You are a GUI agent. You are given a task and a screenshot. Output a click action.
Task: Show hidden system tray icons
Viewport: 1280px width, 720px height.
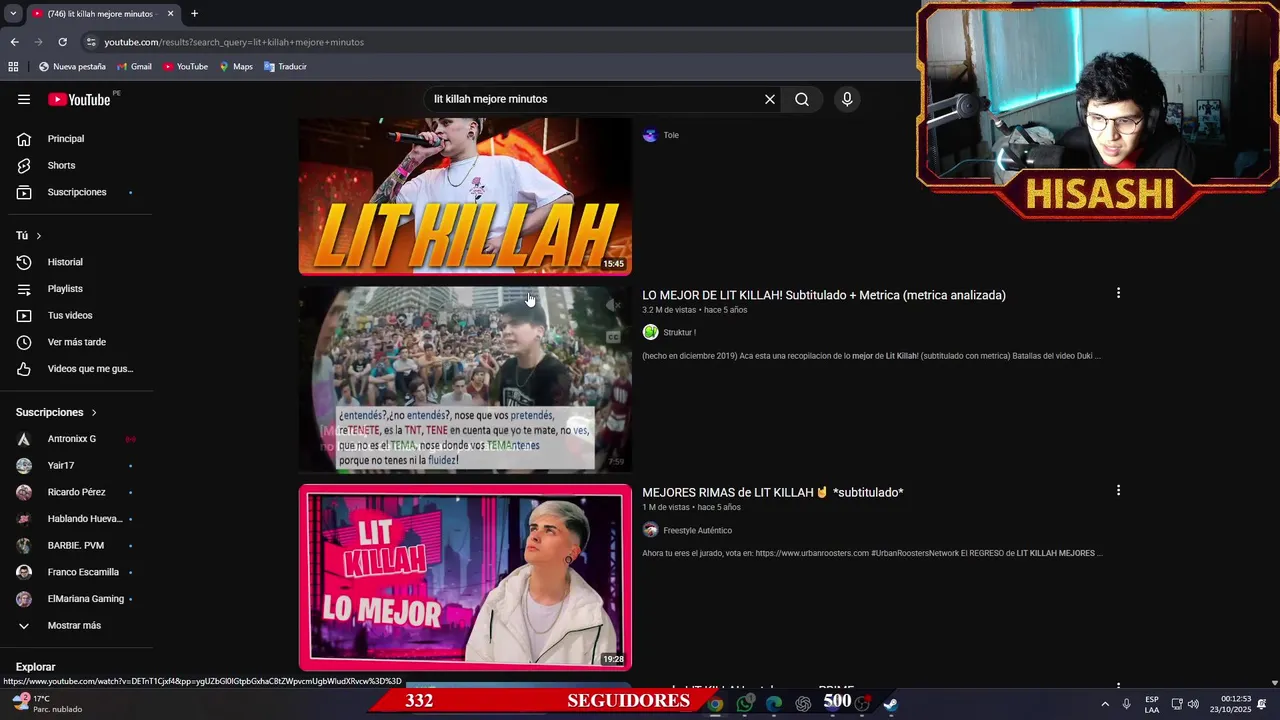click(x=1105, y=704)
